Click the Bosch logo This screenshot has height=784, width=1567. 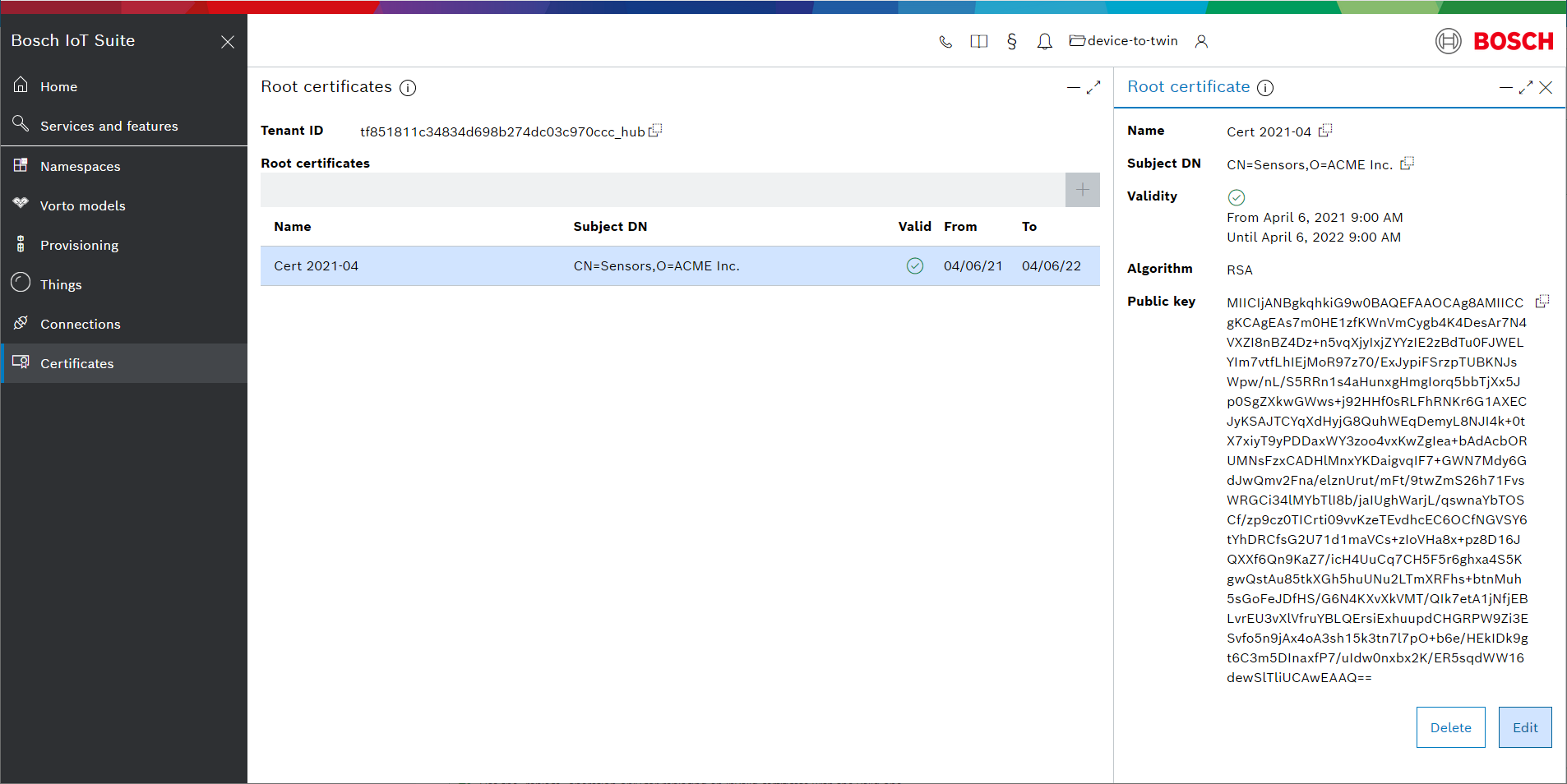[x=1494, y=41]
